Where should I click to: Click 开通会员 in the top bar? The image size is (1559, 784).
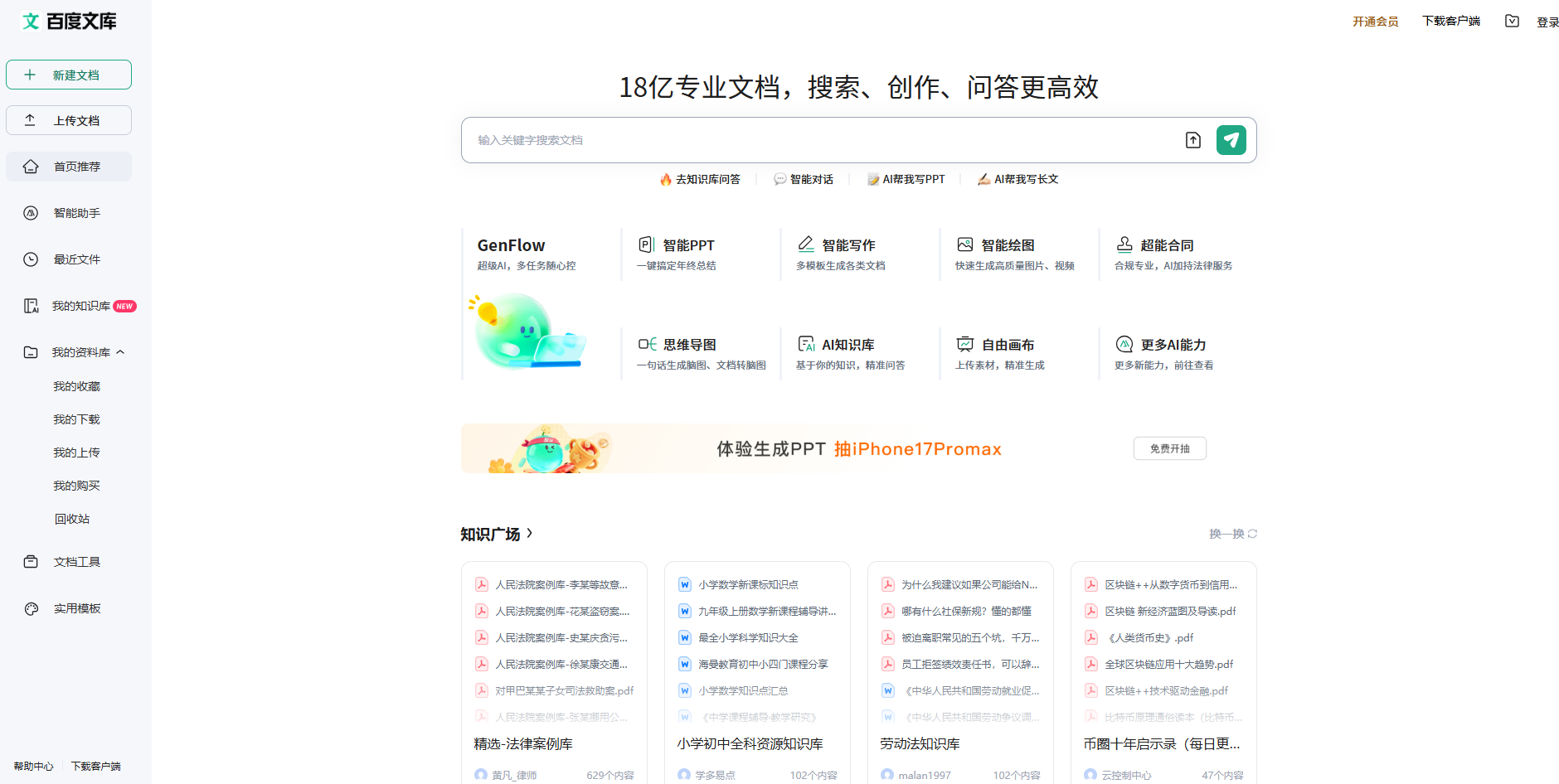coord(1376,22)
